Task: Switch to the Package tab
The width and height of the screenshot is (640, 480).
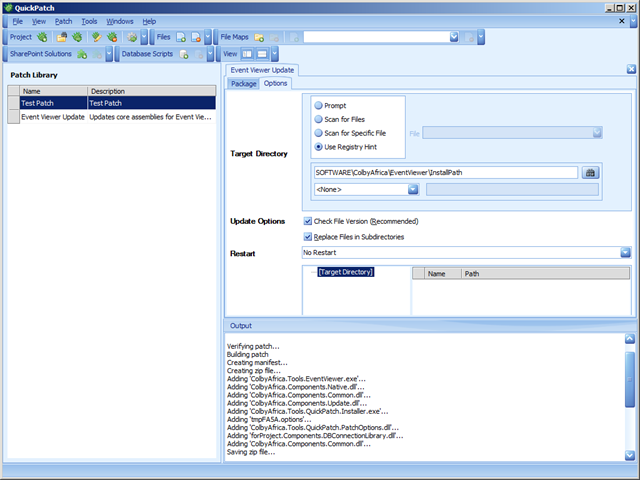Action: click(x=244, y=84)
